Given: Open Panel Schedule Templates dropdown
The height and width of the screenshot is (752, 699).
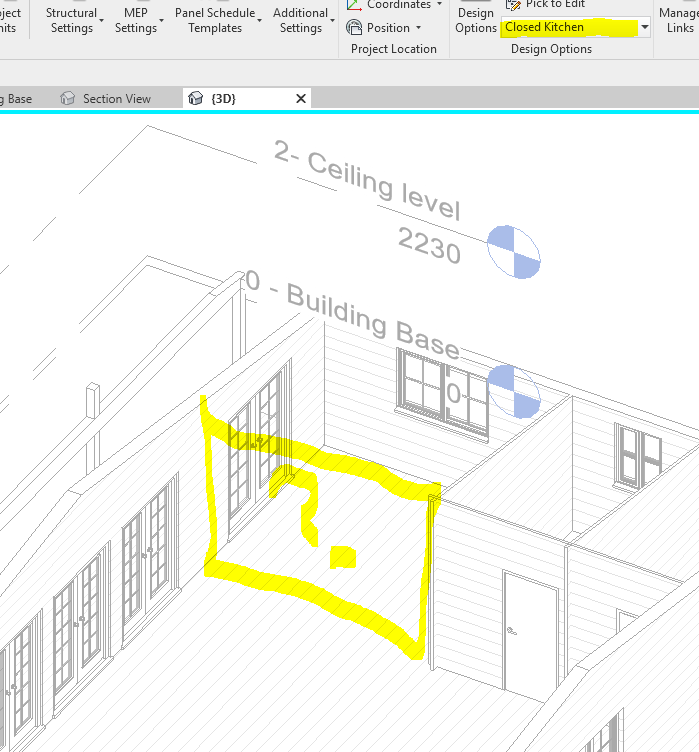Looking at the screenshot, I should click(x=218, y=20).
